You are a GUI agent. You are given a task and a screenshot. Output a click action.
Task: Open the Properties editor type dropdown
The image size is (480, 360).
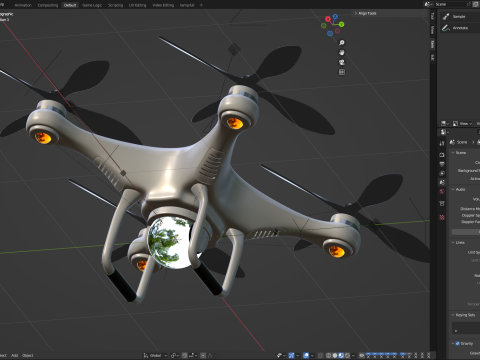click(444, 132)
